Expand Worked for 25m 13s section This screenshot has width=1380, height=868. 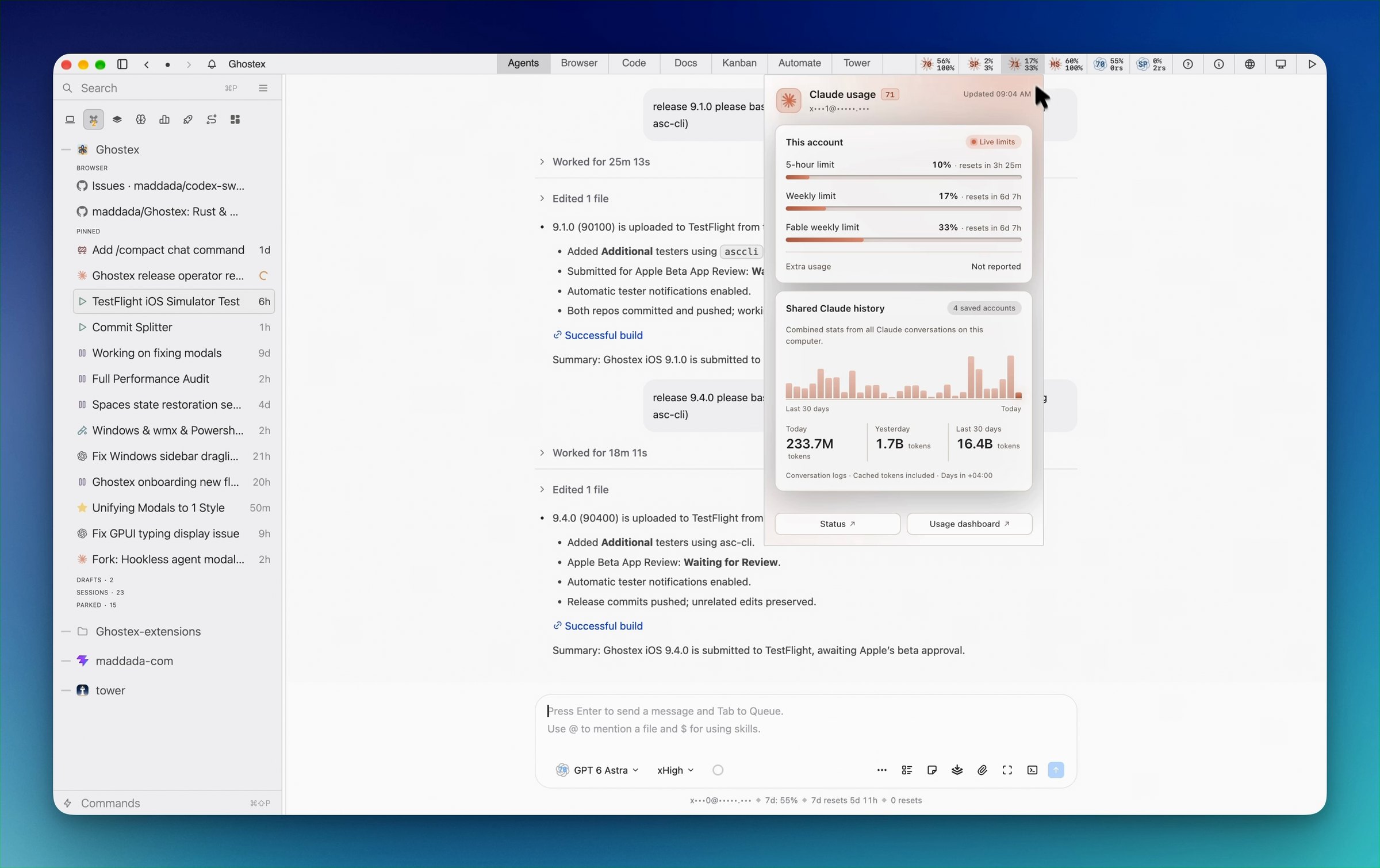[595, 162]
